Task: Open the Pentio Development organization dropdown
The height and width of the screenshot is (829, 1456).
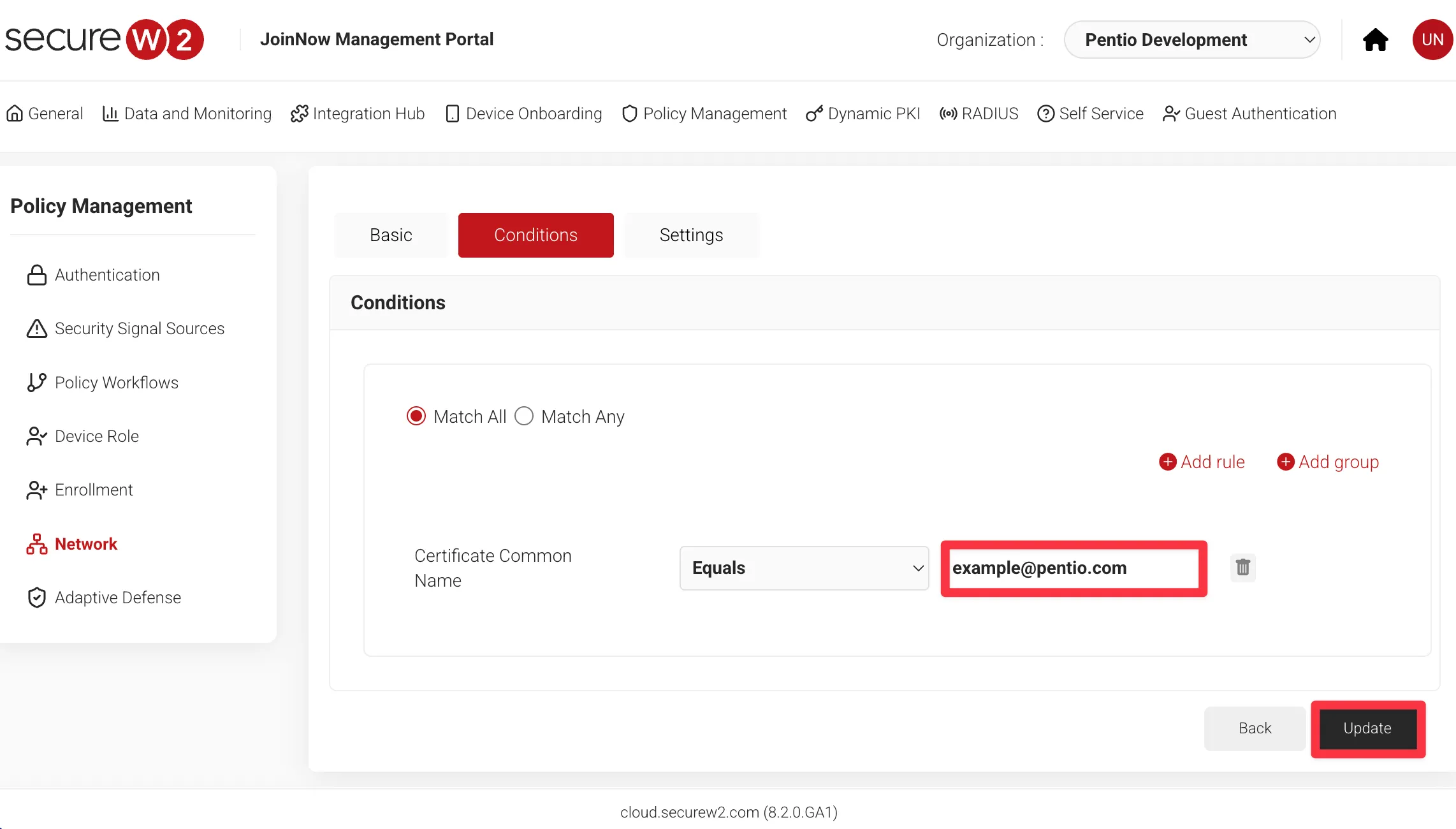Action: point(1191,40)
